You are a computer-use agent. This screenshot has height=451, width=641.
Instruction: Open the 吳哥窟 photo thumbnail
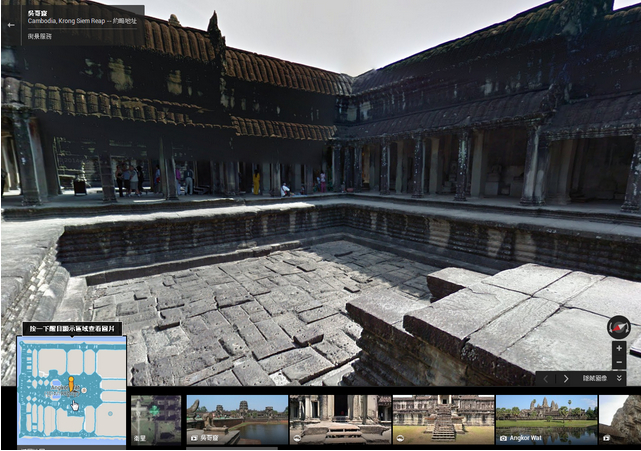tap(237, 419)
